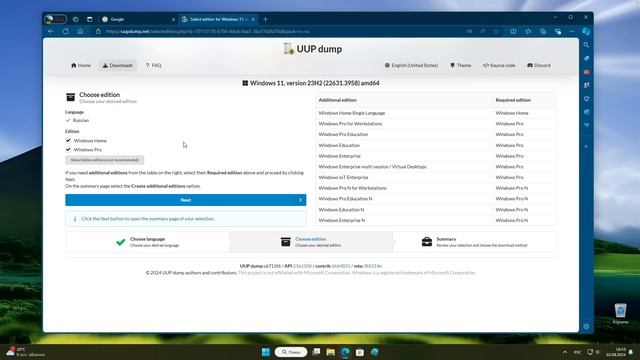
Task: Open the orange briefcase tools sidebar icon
Action: pos(586,72)
